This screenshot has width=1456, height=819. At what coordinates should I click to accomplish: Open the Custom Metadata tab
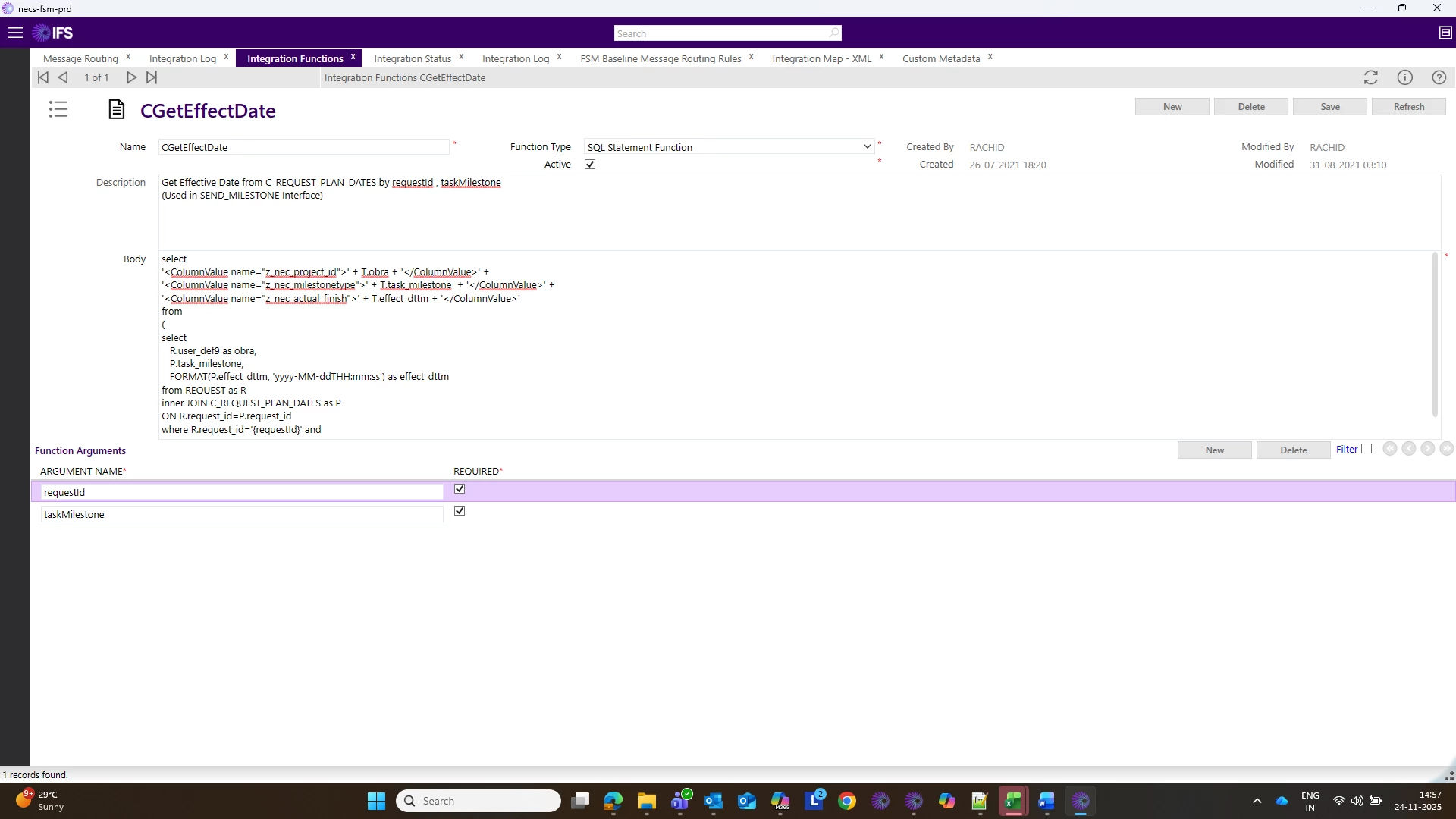(x=940, y=58)
